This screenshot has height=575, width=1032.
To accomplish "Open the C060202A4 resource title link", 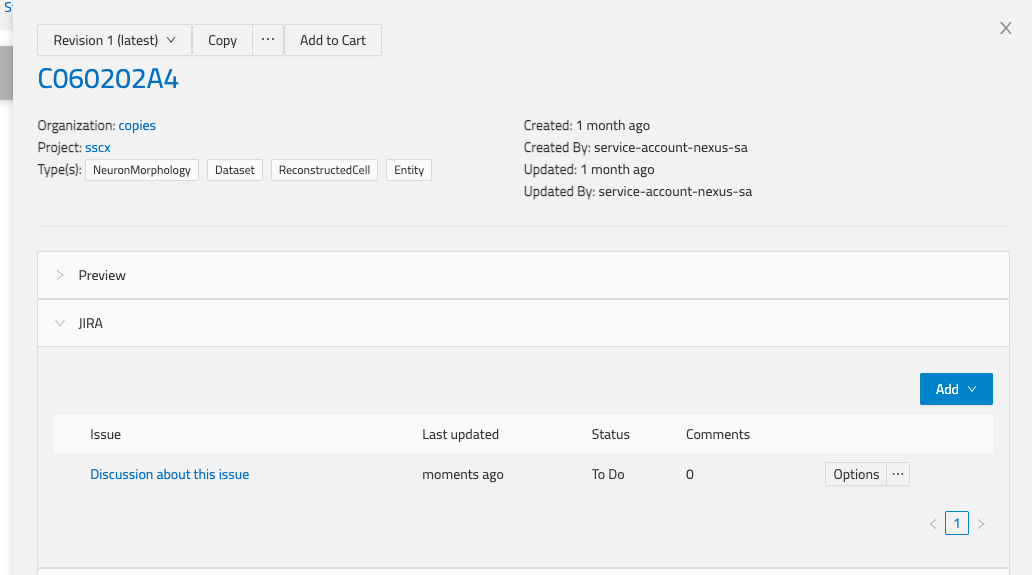I will coord(108,79).
